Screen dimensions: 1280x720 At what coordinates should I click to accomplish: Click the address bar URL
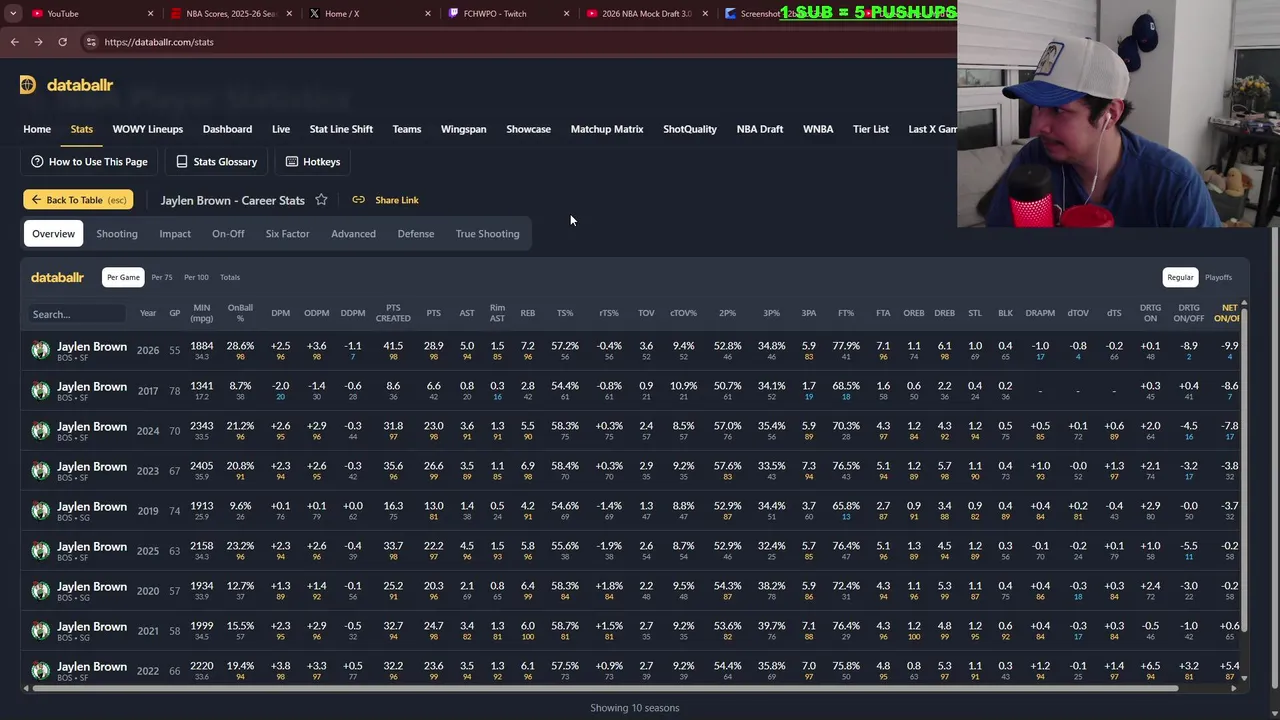(x=159, y=42)
